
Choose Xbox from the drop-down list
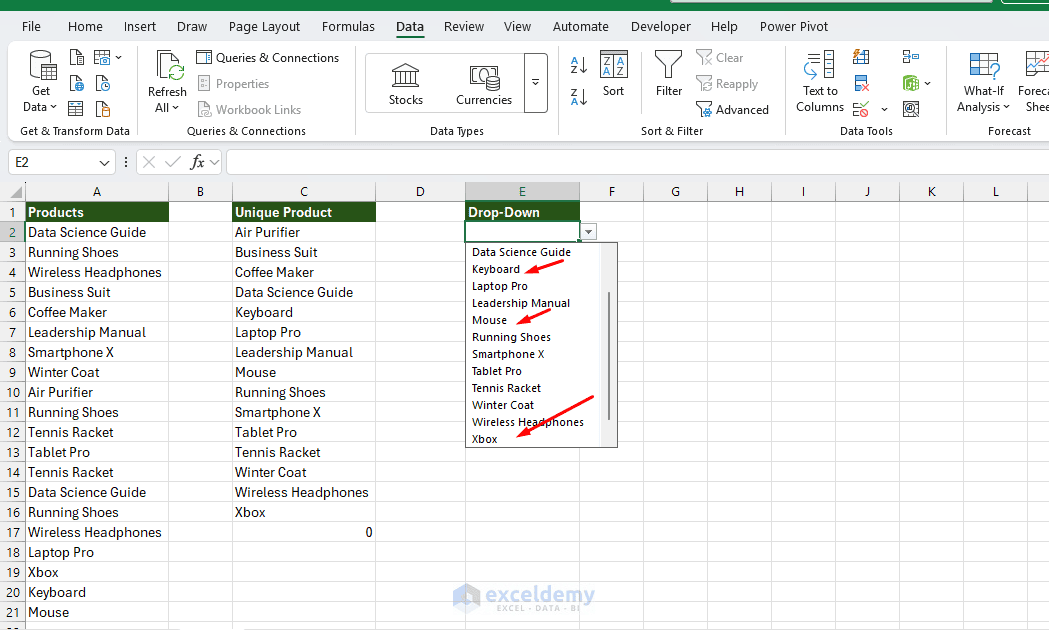(x=484, y=439)
